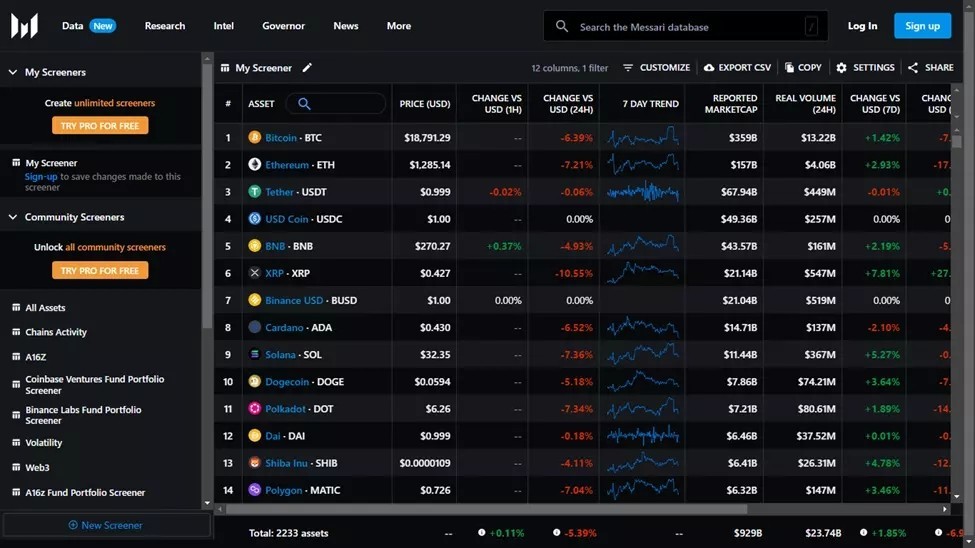975x548 pixels.
Task: Click the pencil icon beside My Screener
Action: [x=307, y=68]
